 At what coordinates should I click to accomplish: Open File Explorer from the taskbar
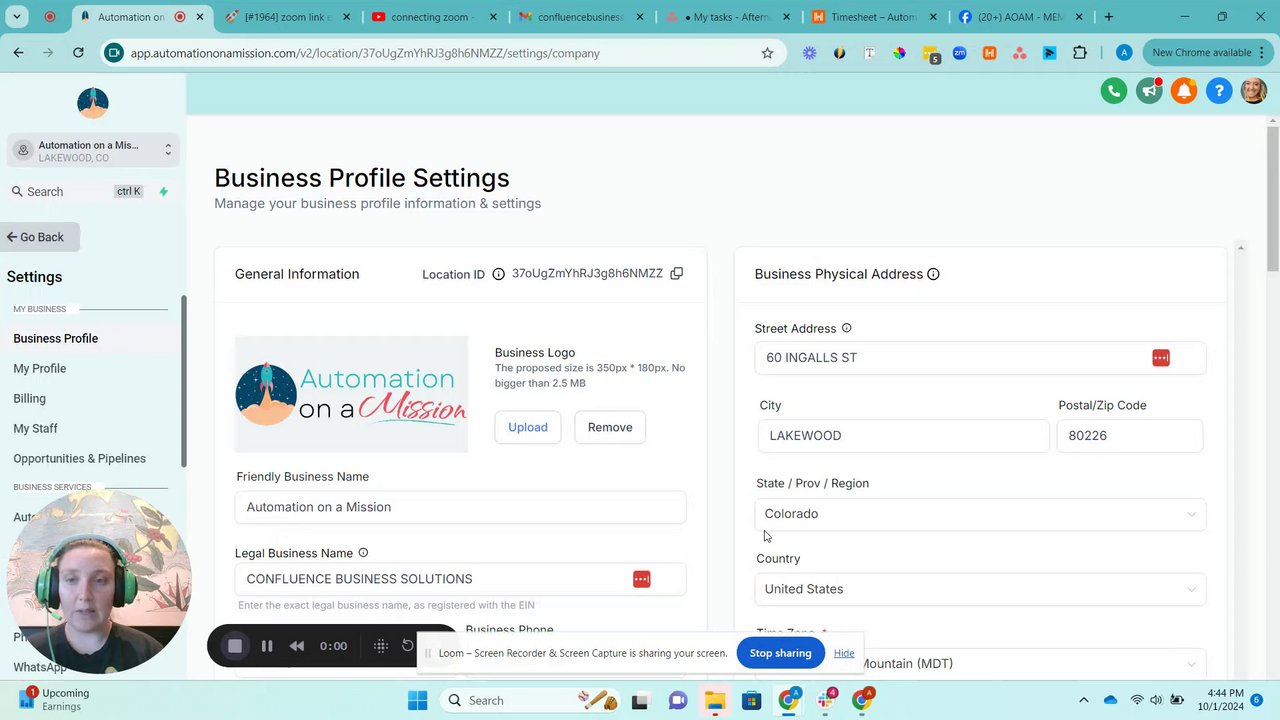click(714, 700)
